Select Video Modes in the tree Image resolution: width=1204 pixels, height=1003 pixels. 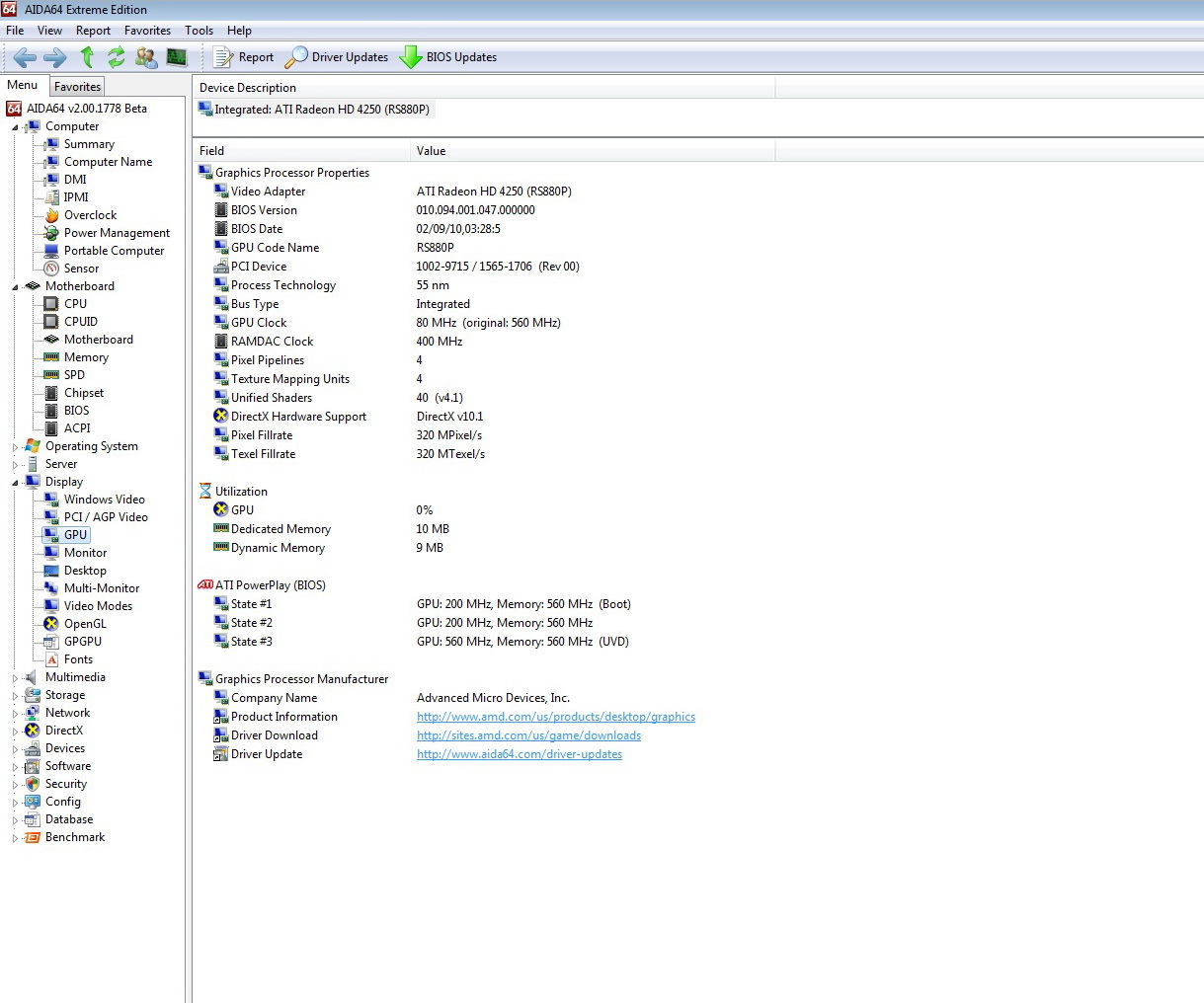pos(98,606)
